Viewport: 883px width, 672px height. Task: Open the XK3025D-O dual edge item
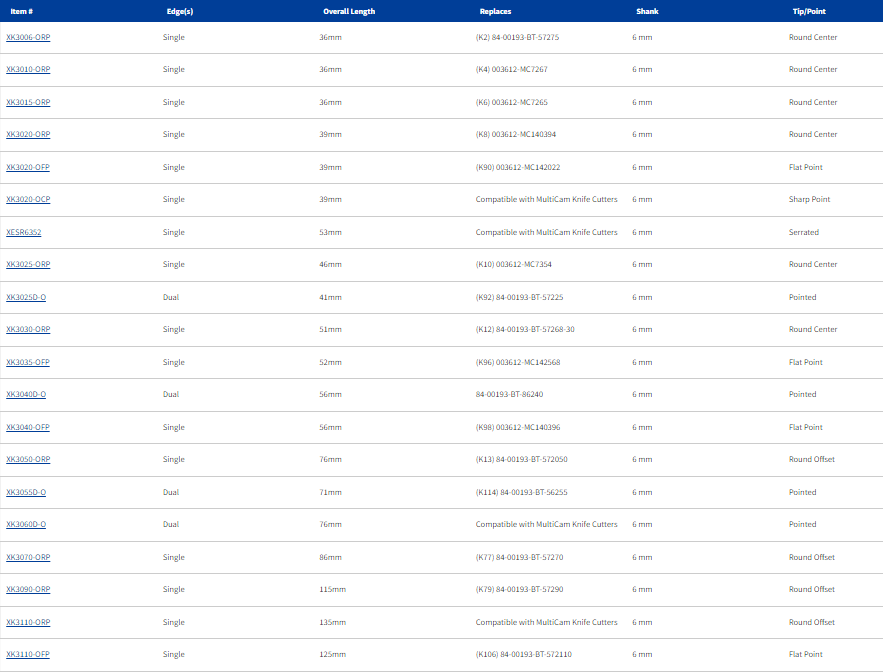coord(26,297)
